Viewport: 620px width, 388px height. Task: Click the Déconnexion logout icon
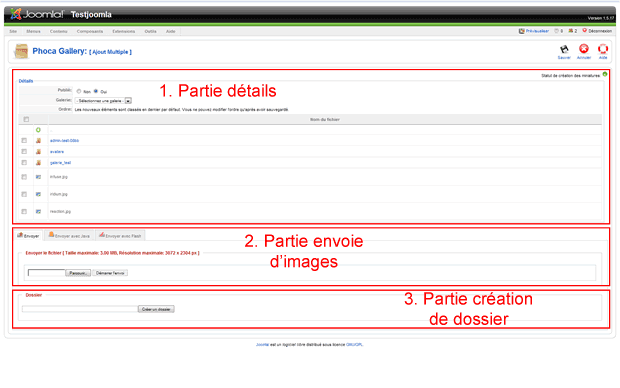point(585,31)
